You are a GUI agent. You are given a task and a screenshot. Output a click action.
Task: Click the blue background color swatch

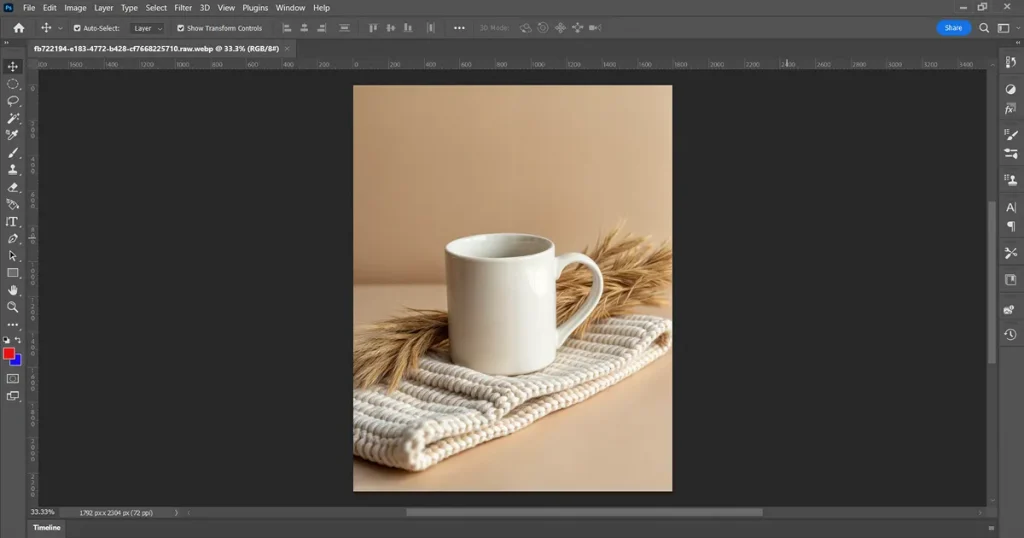tap(17, 361)
